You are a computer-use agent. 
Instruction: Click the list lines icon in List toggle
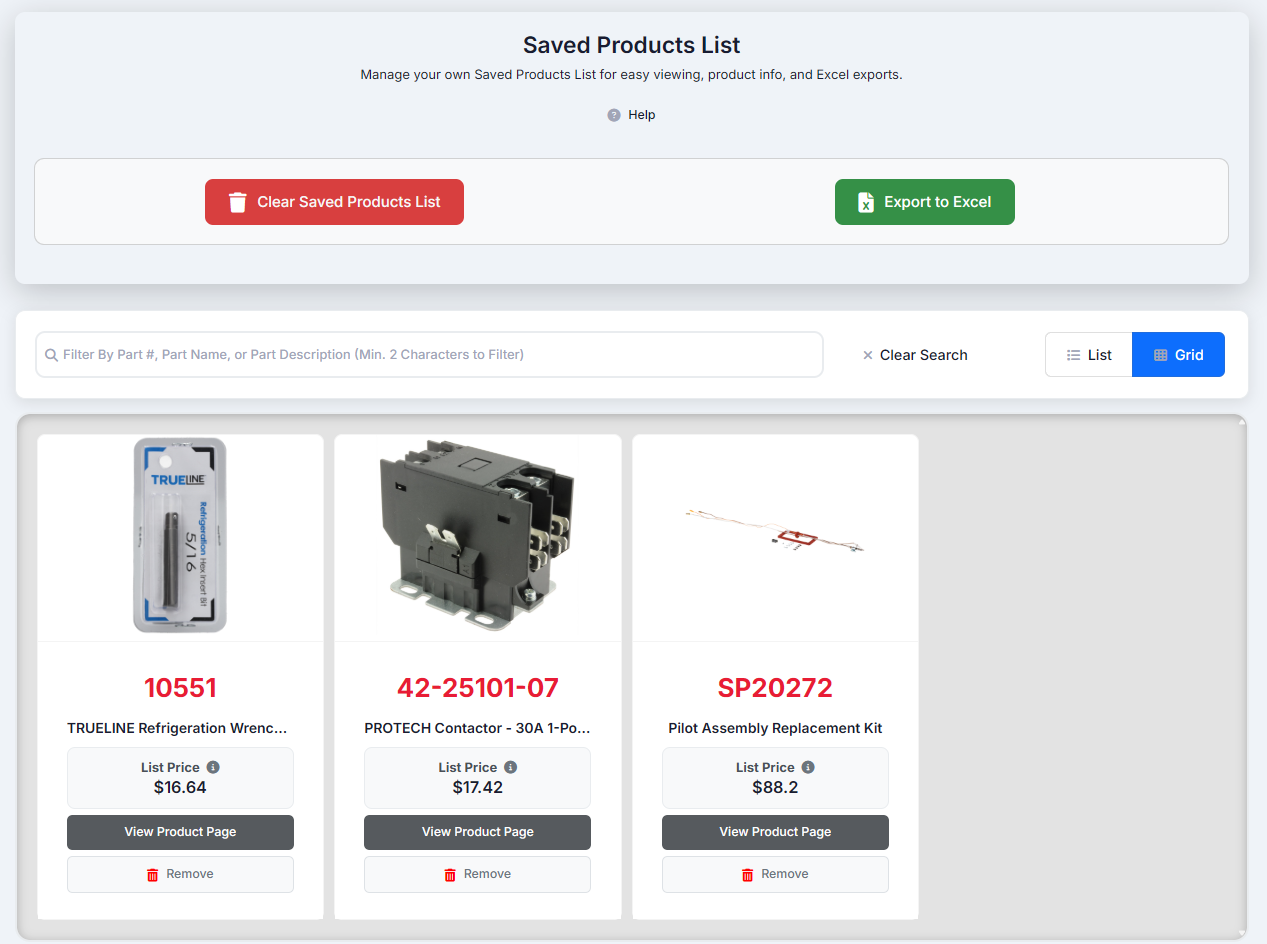click(x=1074, y=355)
